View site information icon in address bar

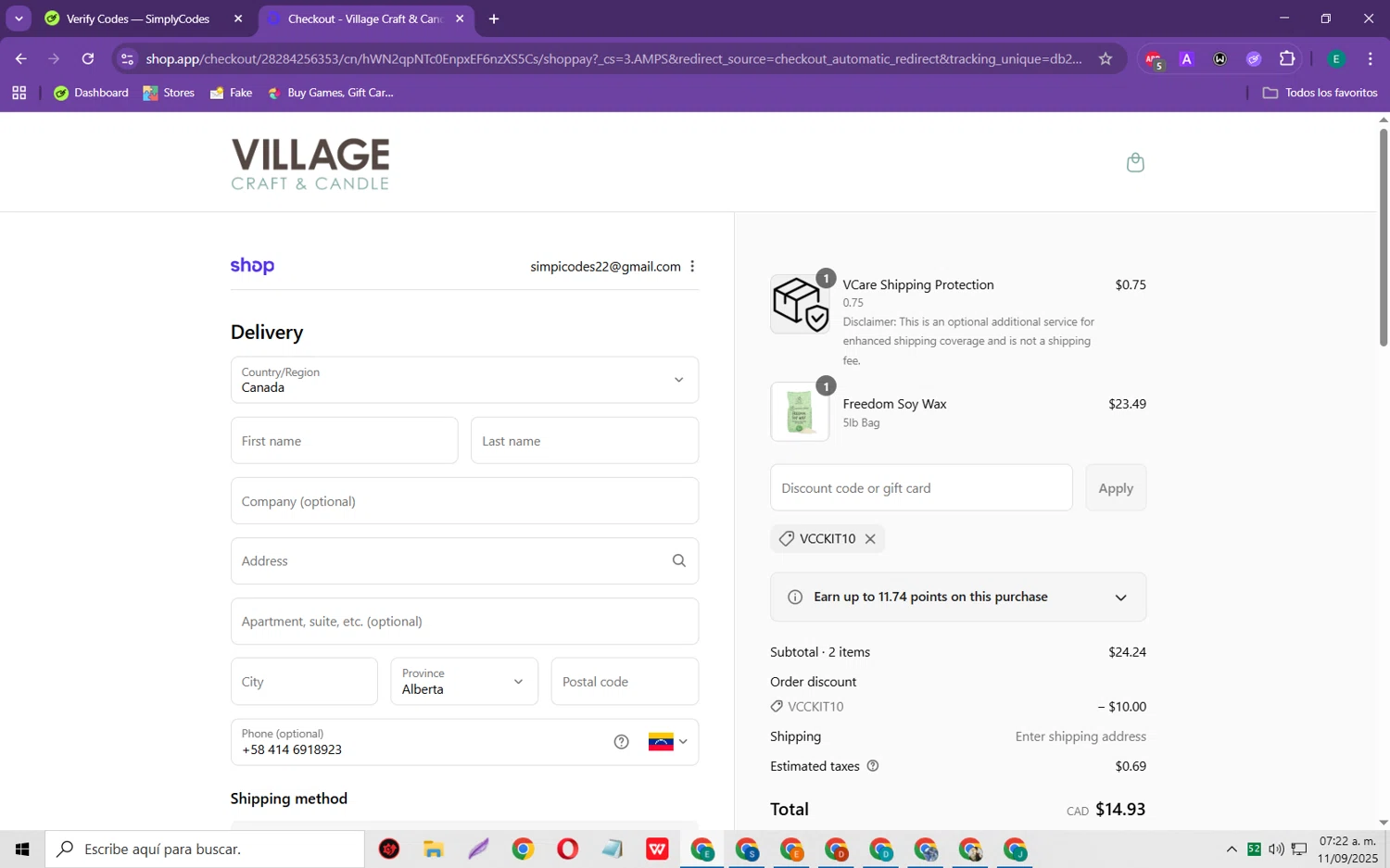[128, 59]
